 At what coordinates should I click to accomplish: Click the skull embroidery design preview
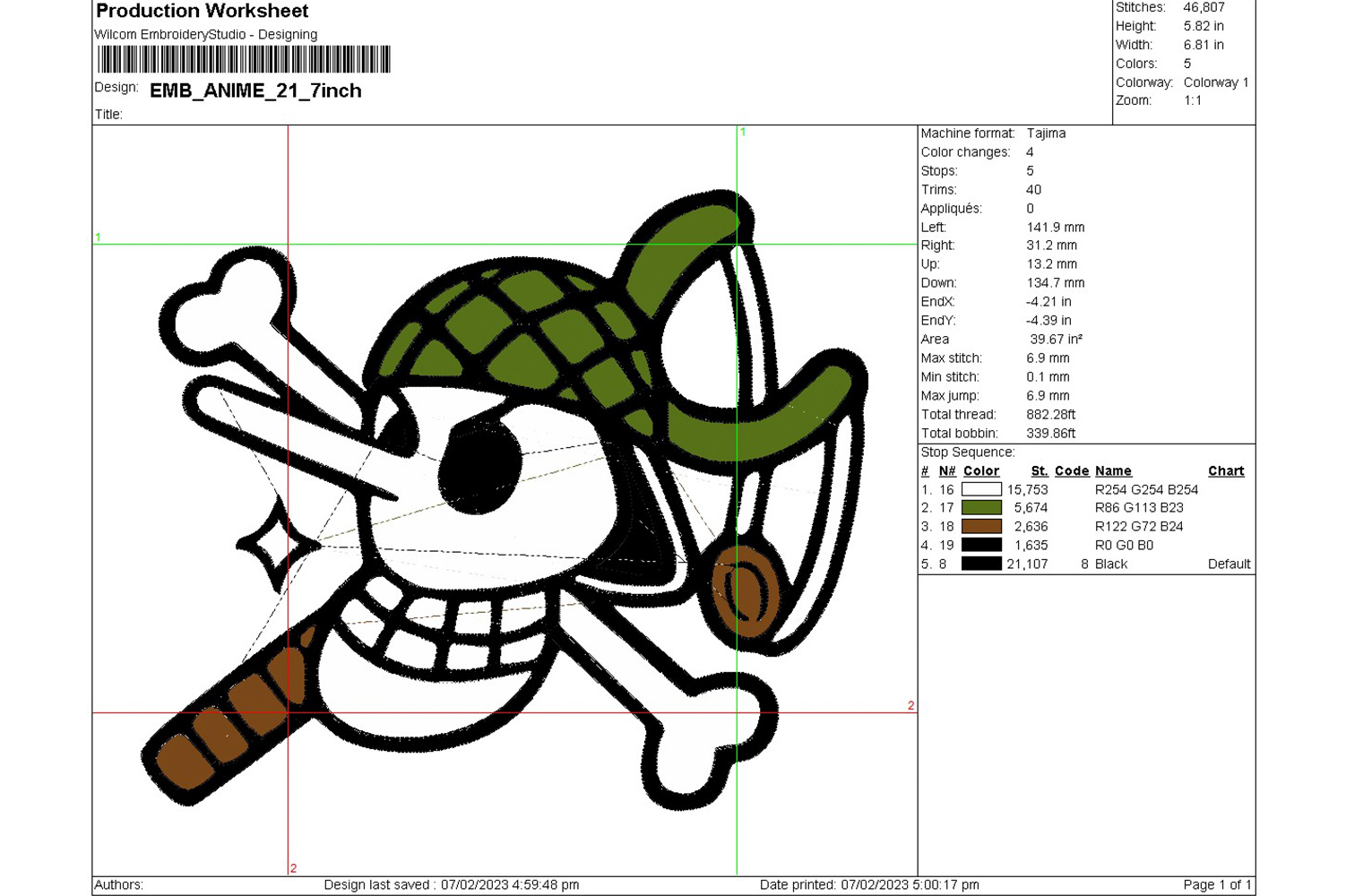coord(505,500)
